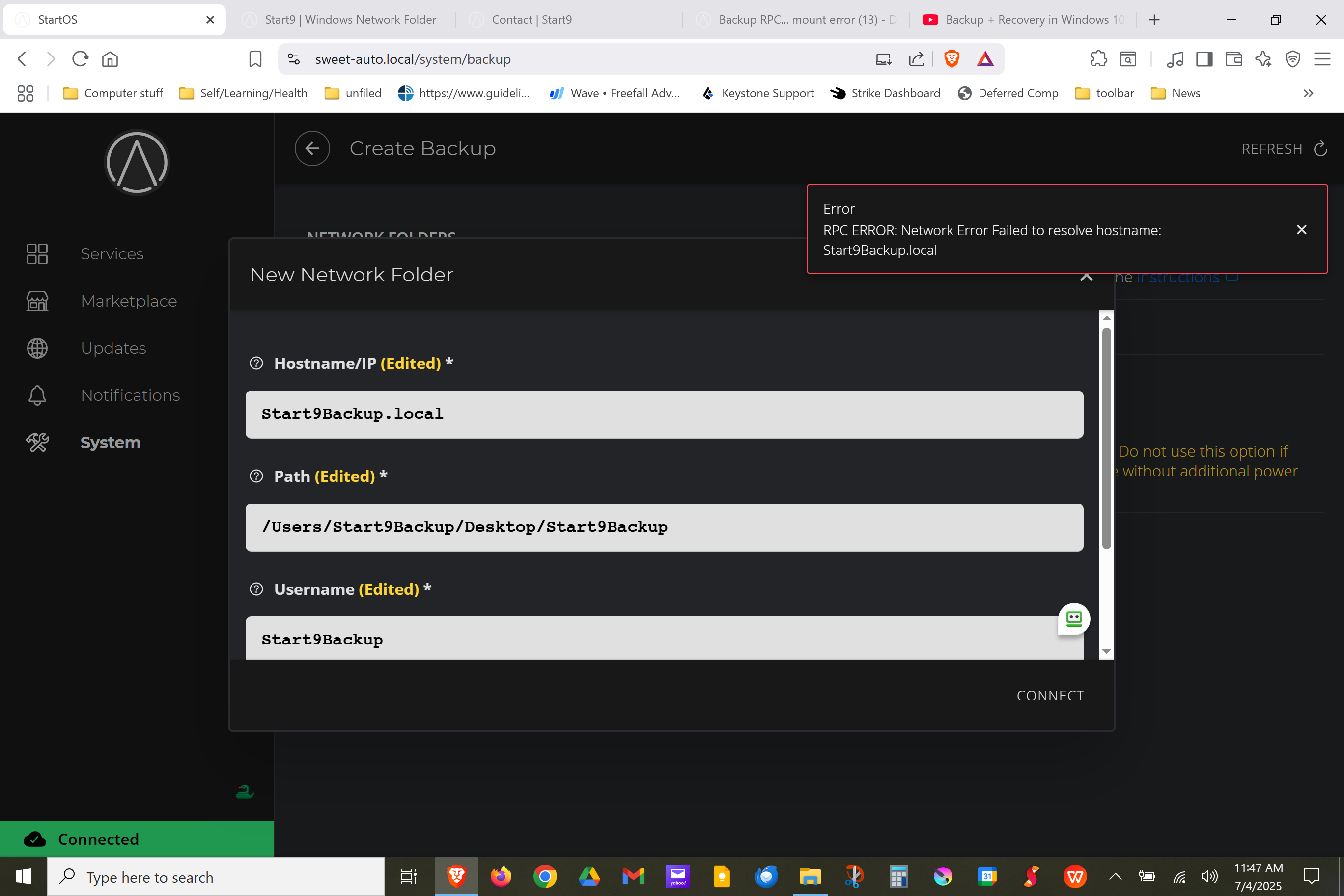The width and height of the screenshot is (1344, 896).
Task: Click the Notifications bell icon
Action: pos(37,395)
